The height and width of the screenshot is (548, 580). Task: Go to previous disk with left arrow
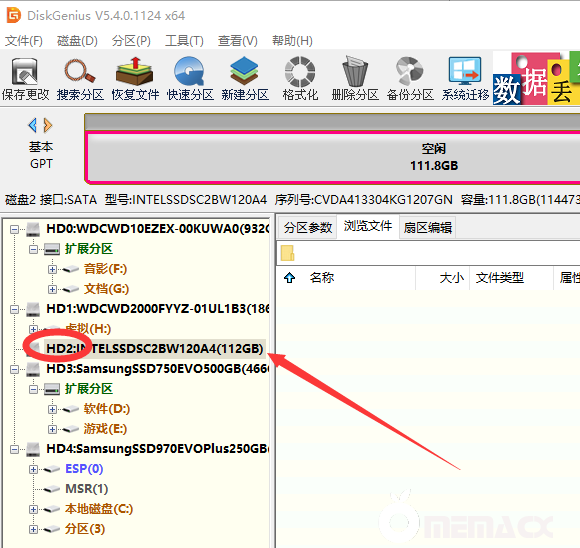pyautogui.click(x=33, y=125)
